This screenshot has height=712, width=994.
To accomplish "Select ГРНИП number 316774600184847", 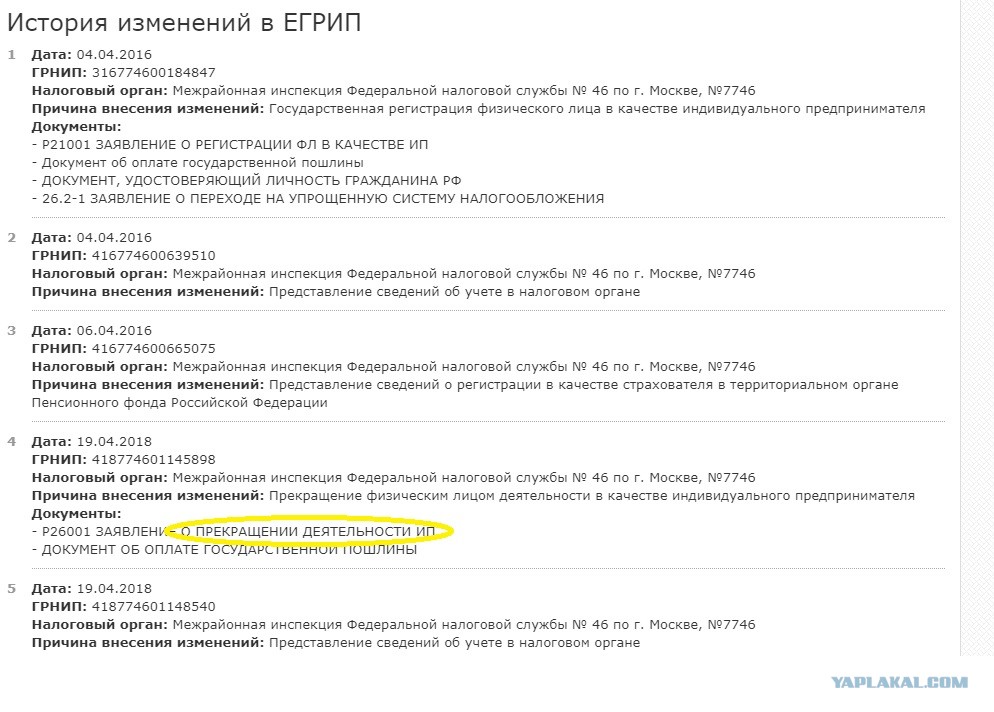I will pos(153,72).
